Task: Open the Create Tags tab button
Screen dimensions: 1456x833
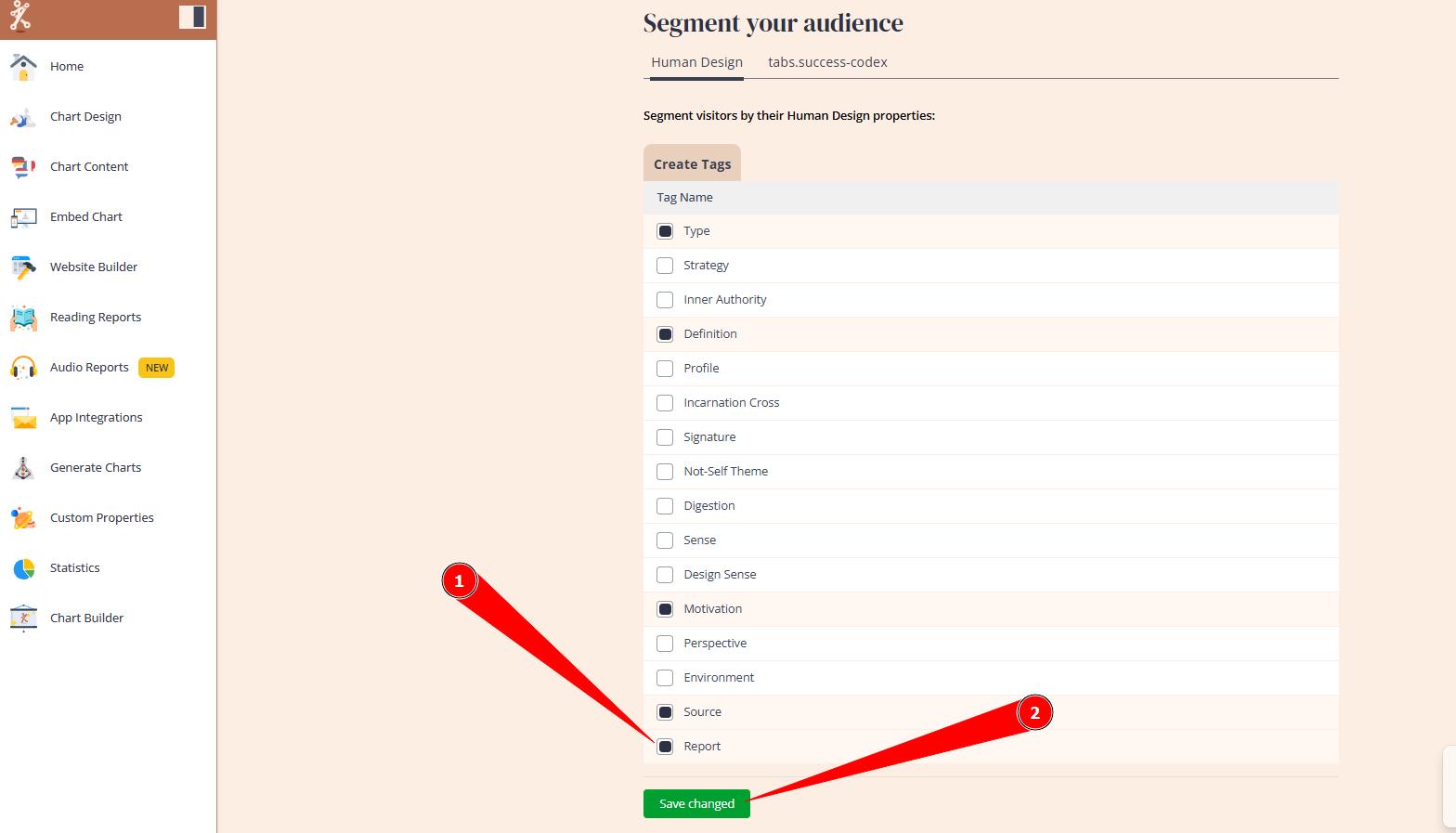Action: pos(692,163)
